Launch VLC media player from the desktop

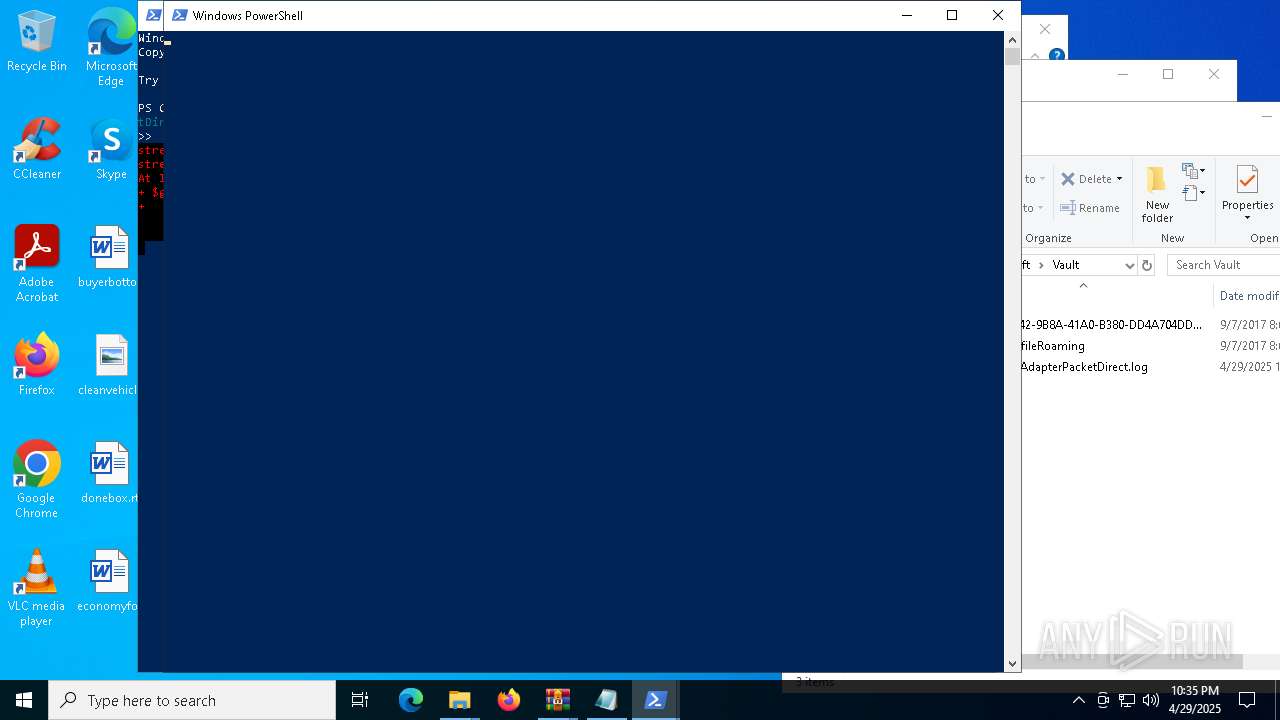pos(37,588)
